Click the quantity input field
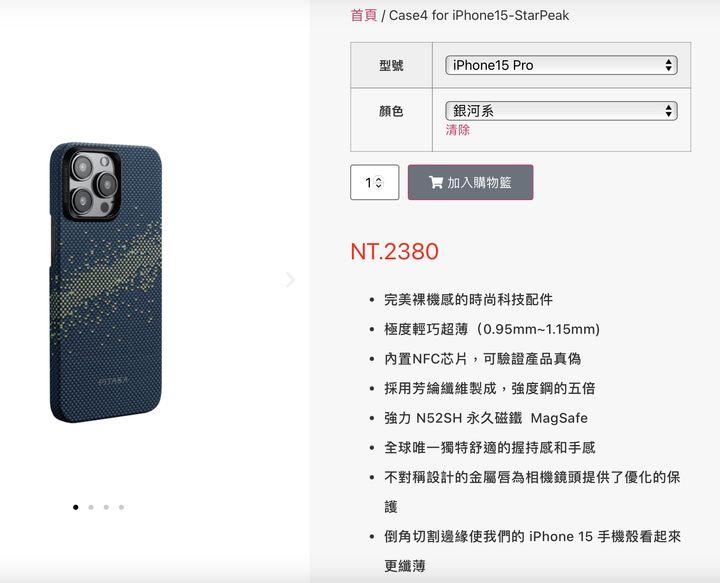This screenshot has height=583, width=720. (374, 182)
